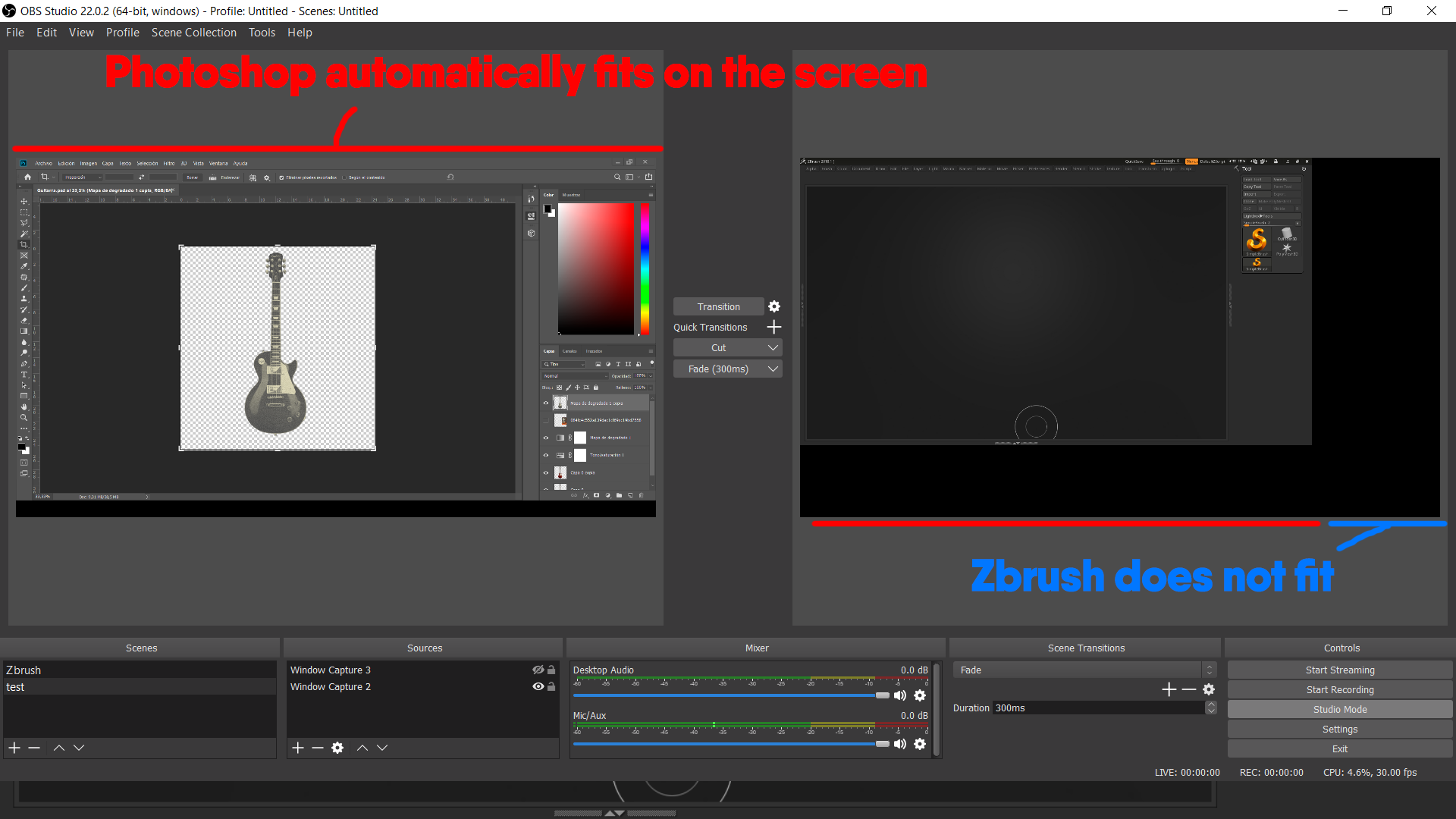Adjust the Desktop Audio volume slider
This screenshot has width=1456, height=819.
731,695
